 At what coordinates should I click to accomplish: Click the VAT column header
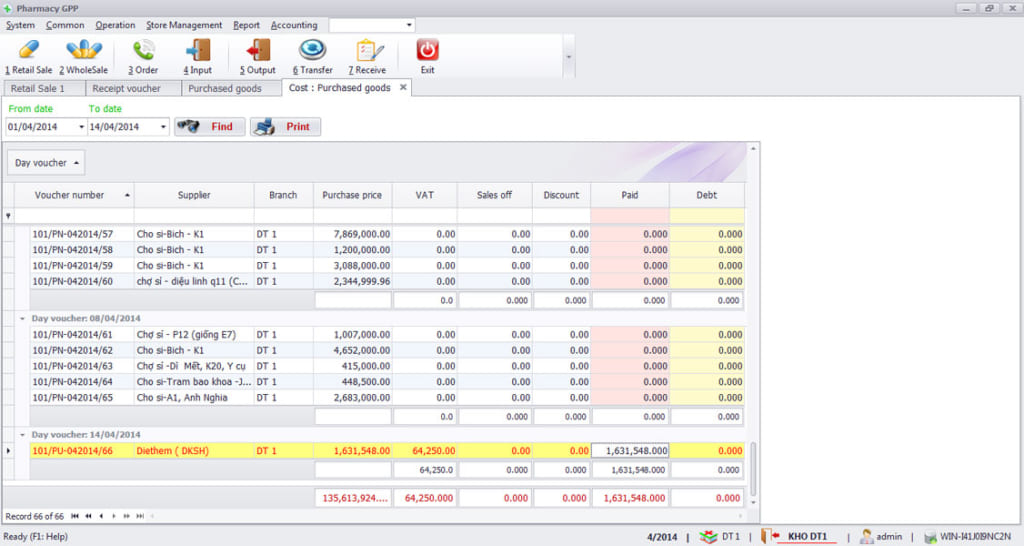tap(424, 195)
